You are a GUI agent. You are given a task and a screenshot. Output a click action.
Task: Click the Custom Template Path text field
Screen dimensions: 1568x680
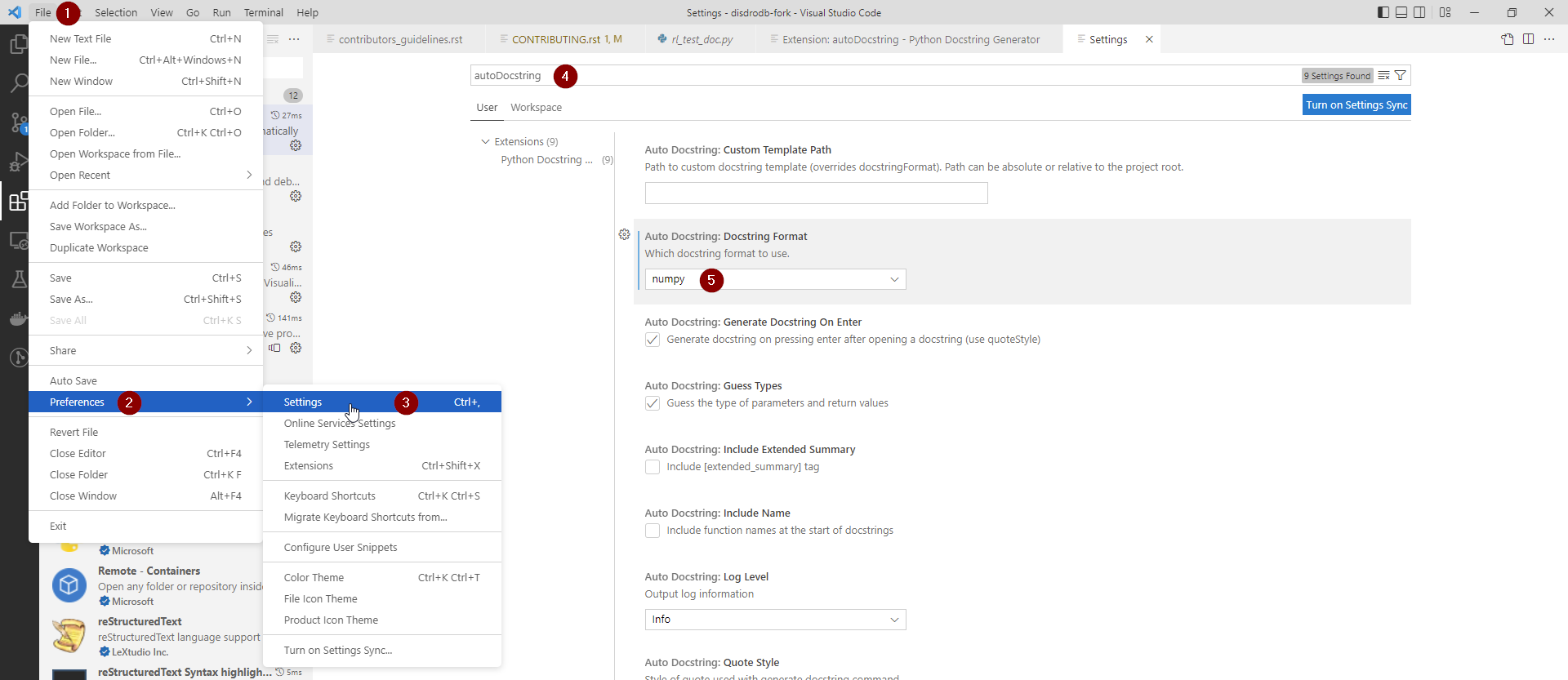[x=816, y=193]
